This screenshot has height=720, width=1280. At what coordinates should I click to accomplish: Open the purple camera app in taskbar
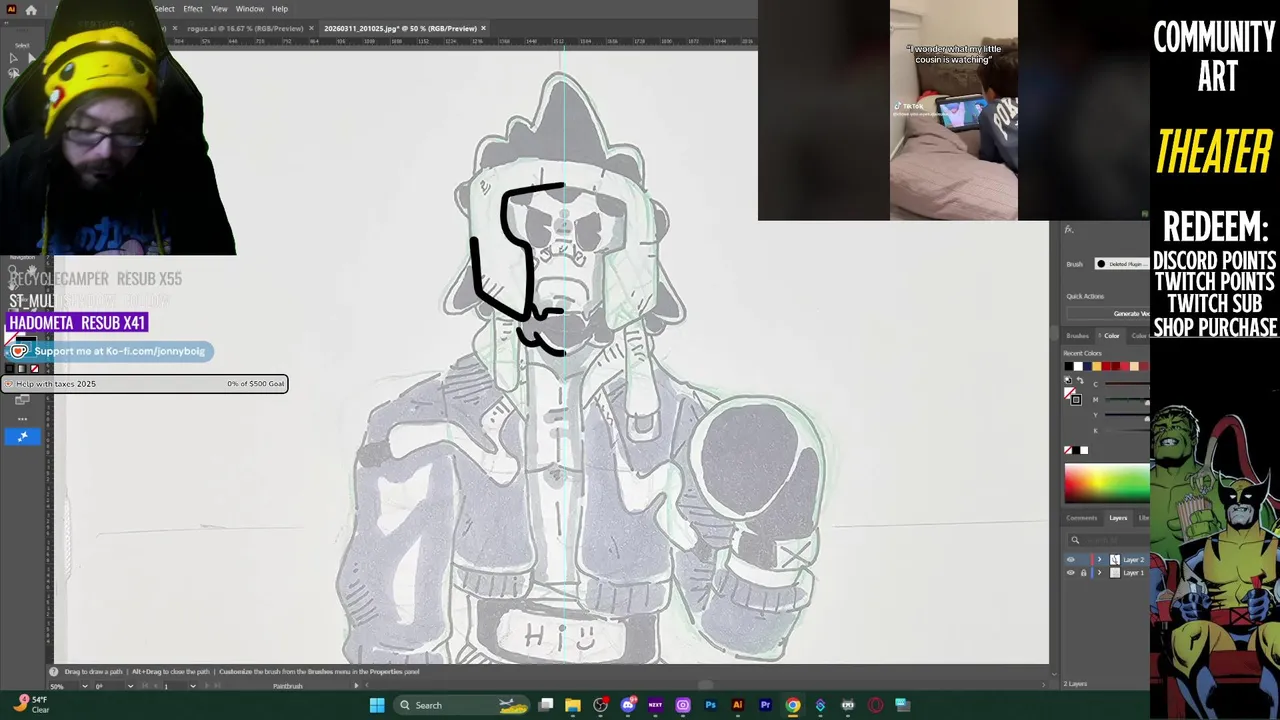(683, 705)
